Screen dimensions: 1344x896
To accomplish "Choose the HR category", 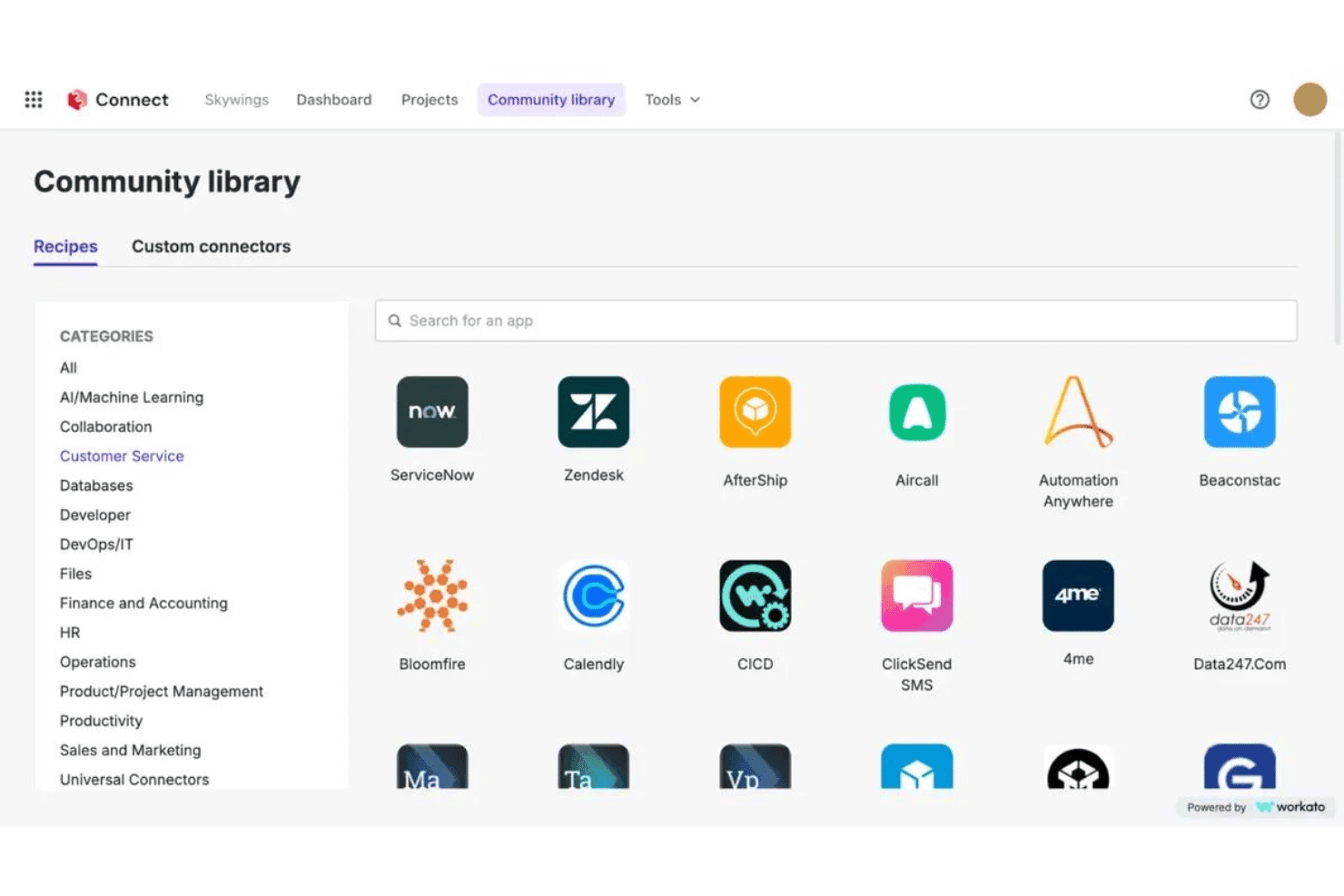I will 70,633.
